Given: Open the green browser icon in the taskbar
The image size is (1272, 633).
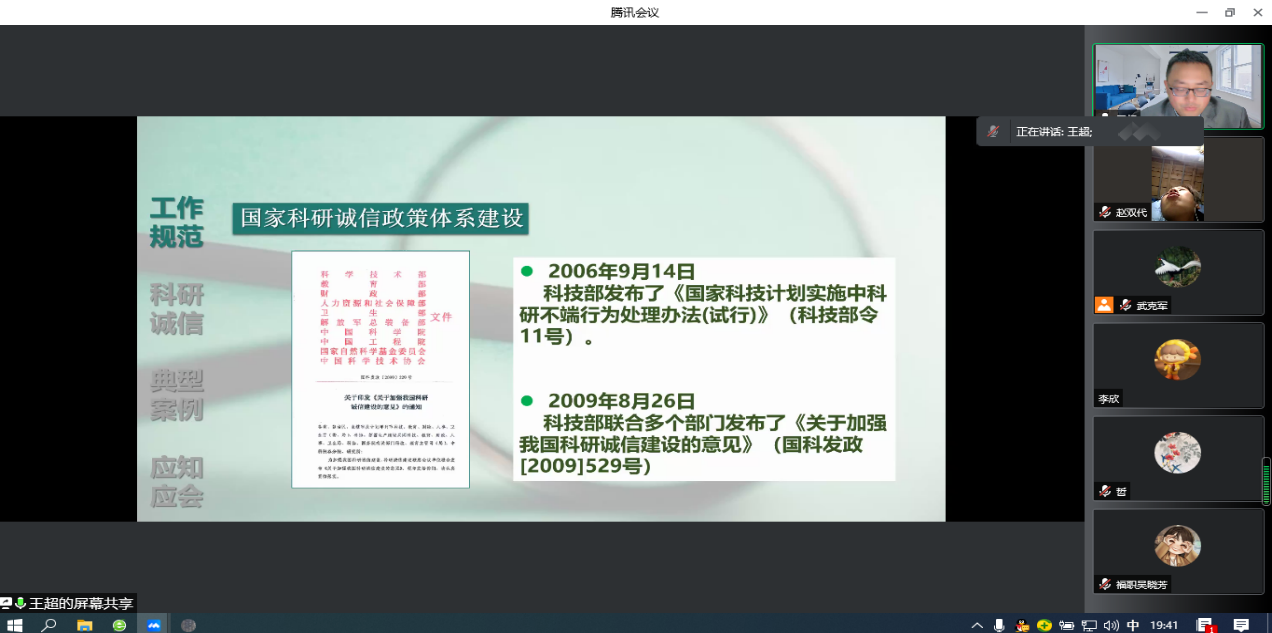Looking at the screenshot, I should coord(119,625).
